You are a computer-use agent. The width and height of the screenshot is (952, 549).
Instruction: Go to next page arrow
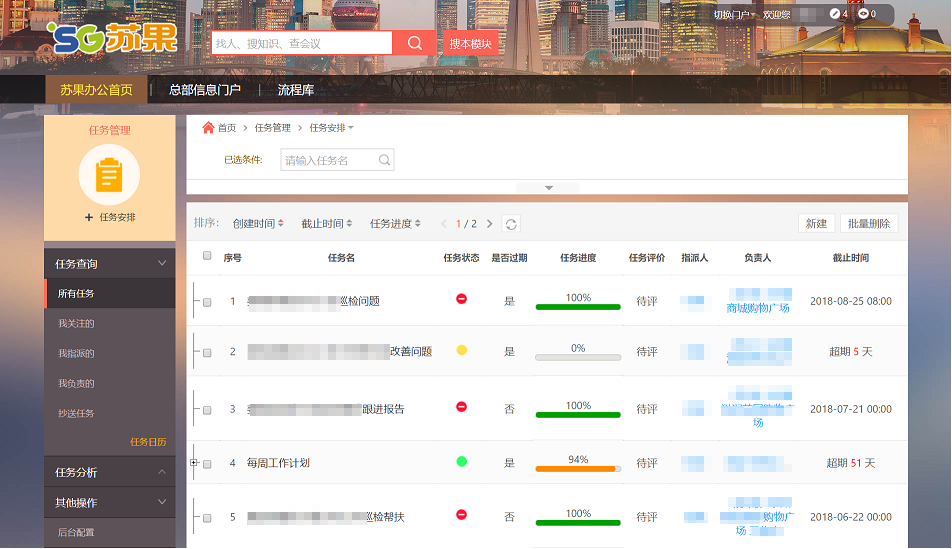(489, 224)
